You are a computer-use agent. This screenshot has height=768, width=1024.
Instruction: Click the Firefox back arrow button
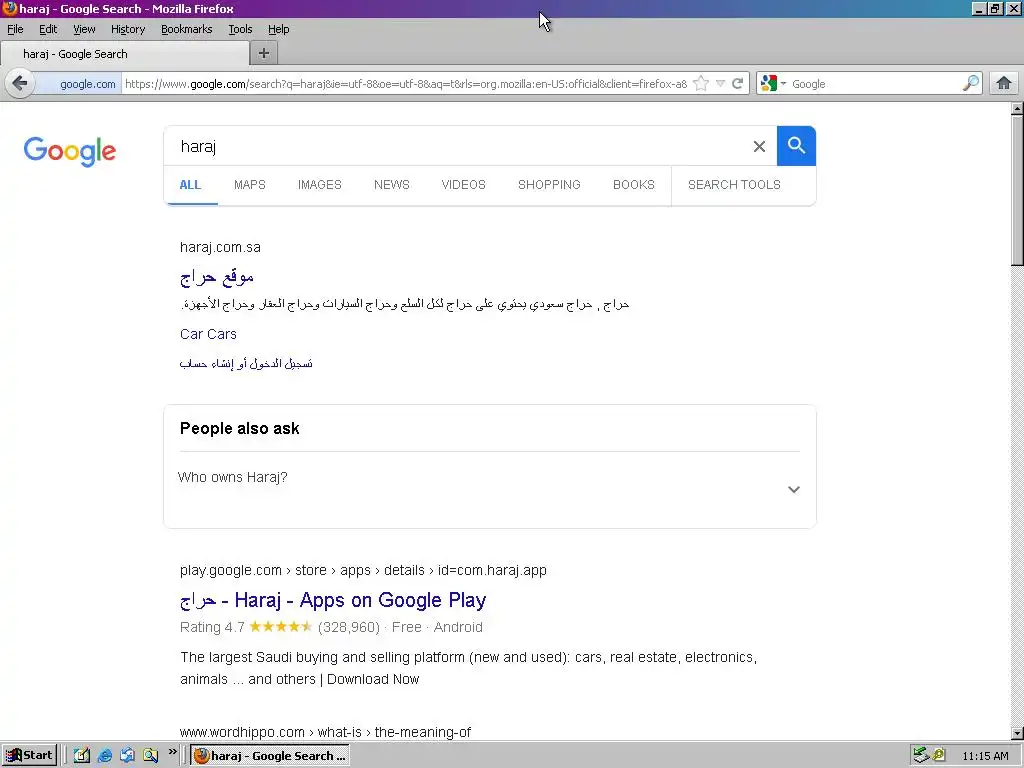(x=20, y=84)
